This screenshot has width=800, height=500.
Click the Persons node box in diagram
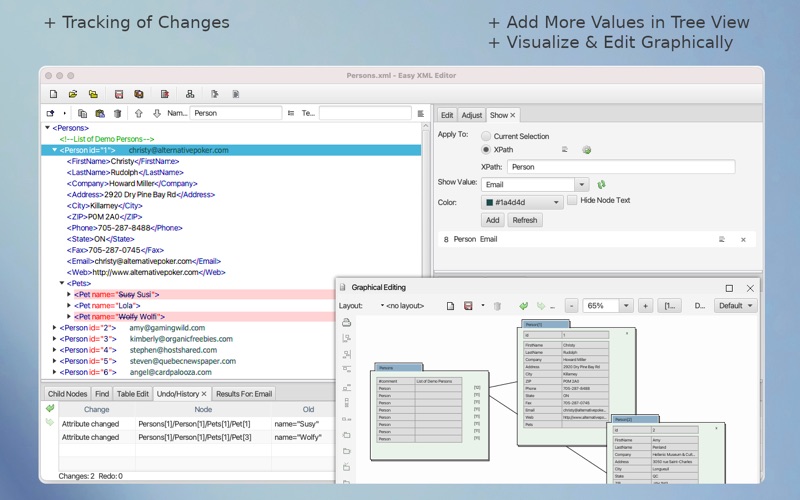click(x=430, y=412)
